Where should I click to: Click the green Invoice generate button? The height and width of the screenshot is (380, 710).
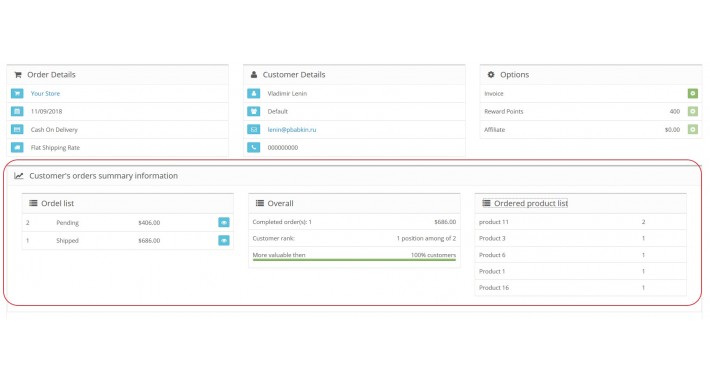coord(692,93)
